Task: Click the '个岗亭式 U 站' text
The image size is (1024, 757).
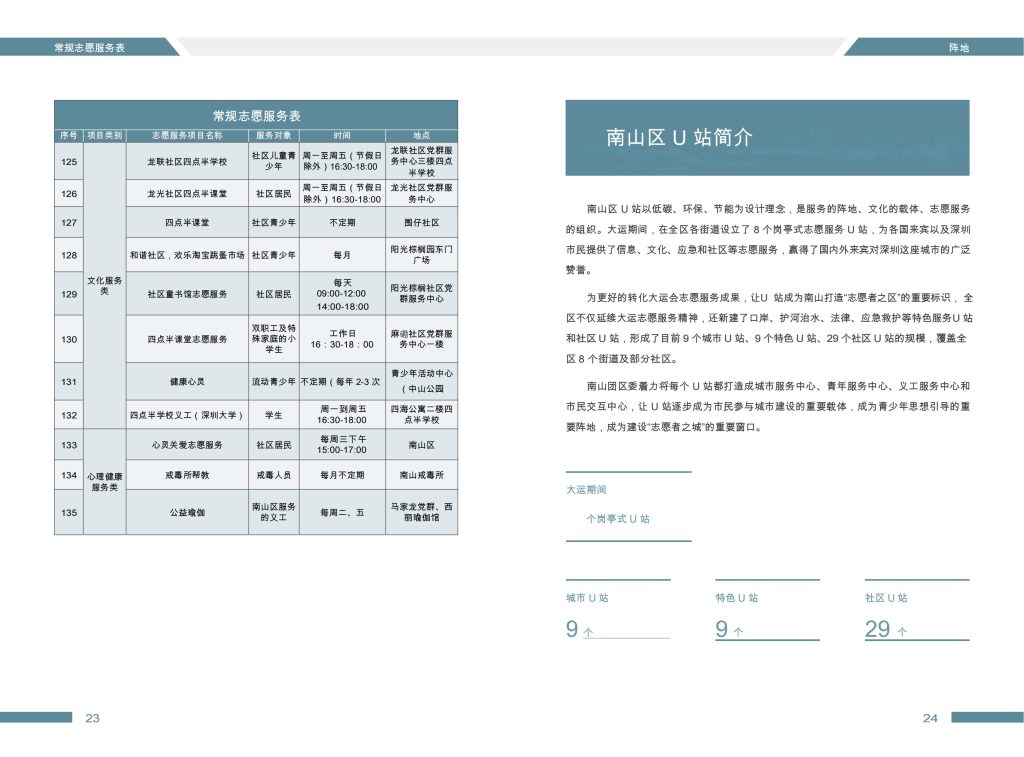Action: 618,519
